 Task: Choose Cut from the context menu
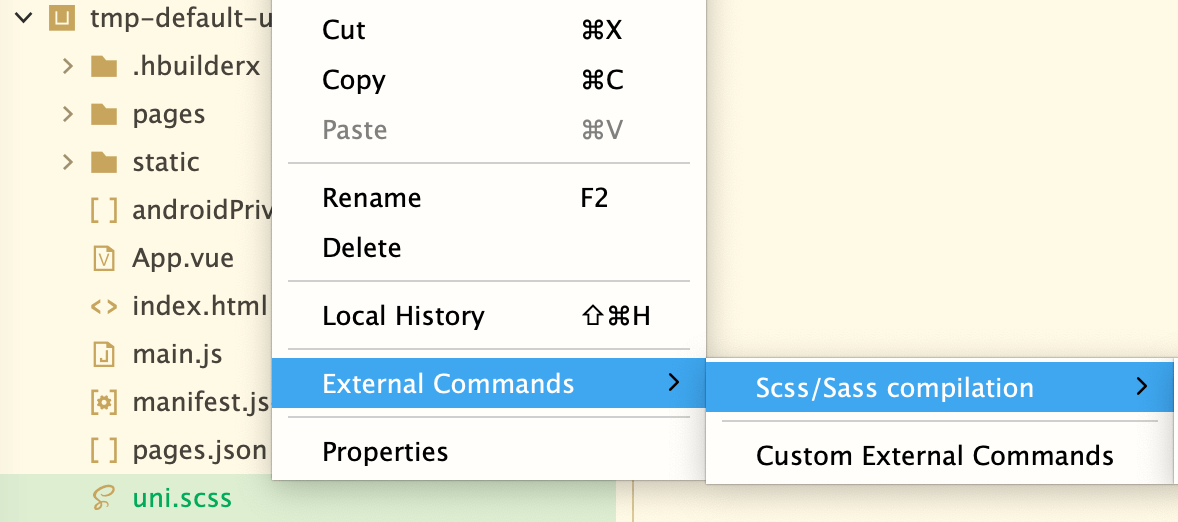point(344,30)
